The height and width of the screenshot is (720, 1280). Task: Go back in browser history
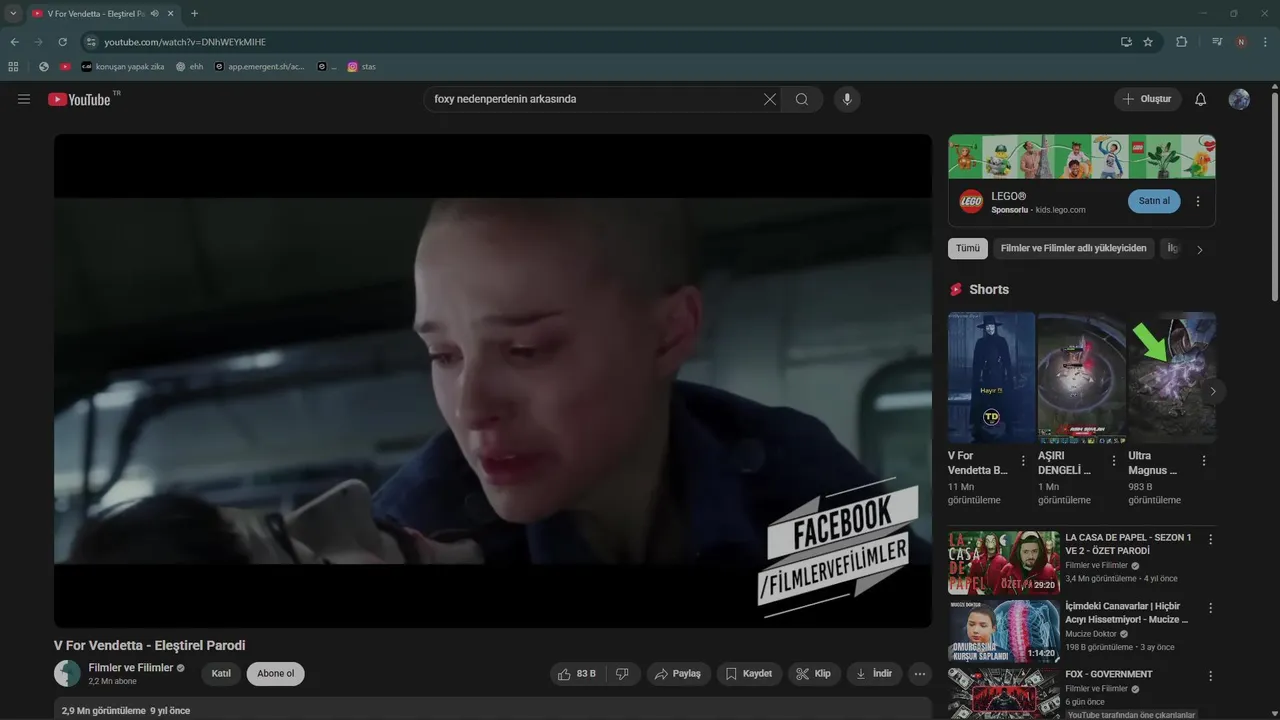click(x=14, y=42)
